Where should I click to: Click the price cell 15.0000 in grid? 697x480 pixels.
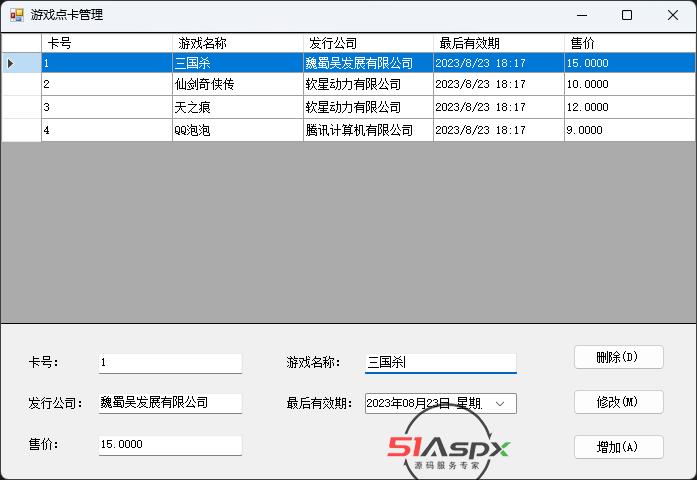630,63
